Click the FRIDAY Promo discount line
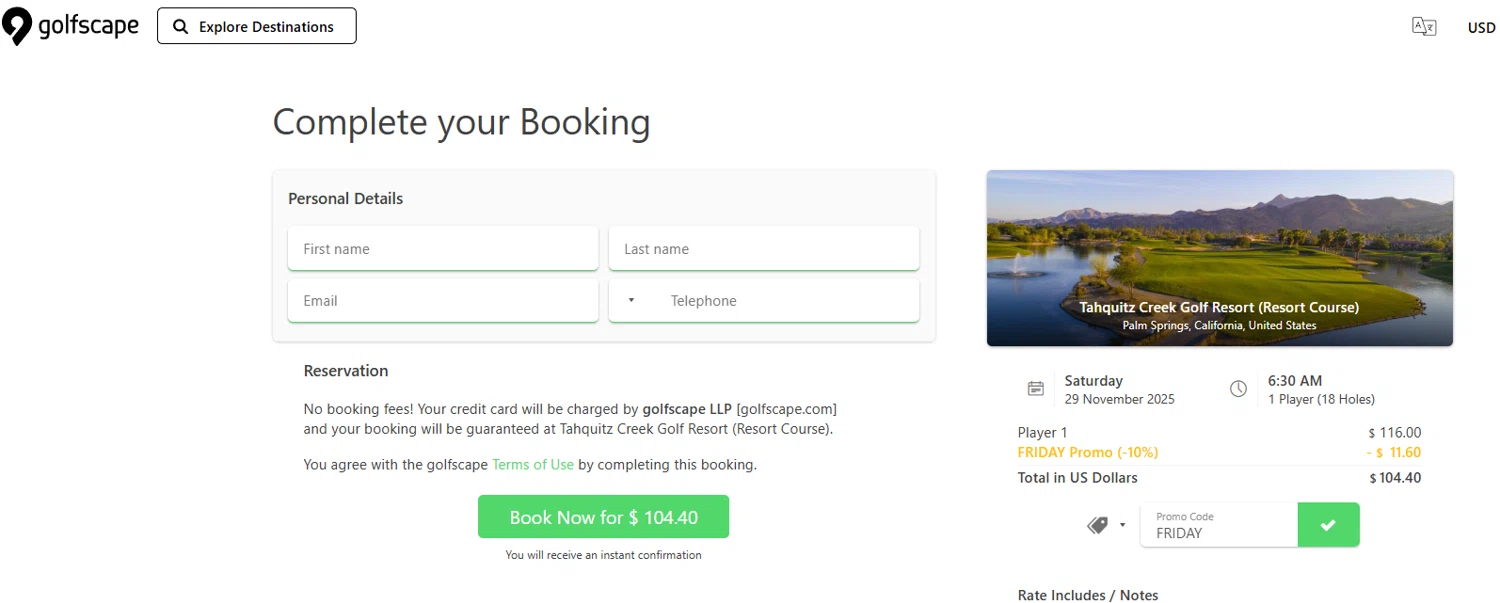 [x=1088, y=453]
